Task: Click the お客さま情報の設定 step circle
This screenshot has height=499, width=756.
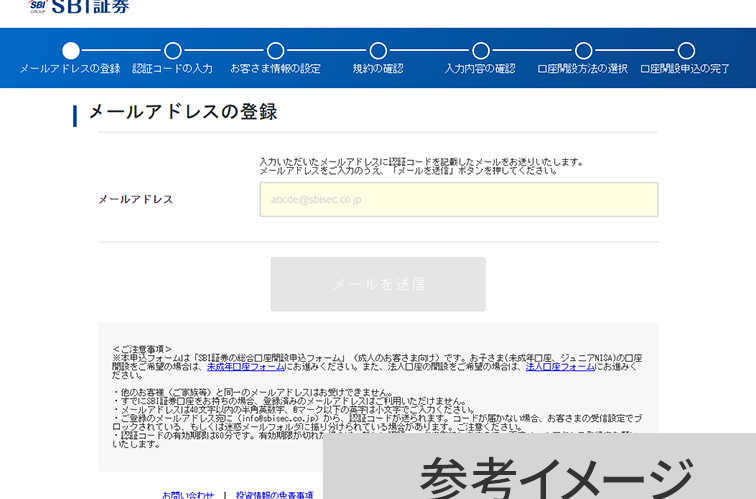Action: pos(276,51)
